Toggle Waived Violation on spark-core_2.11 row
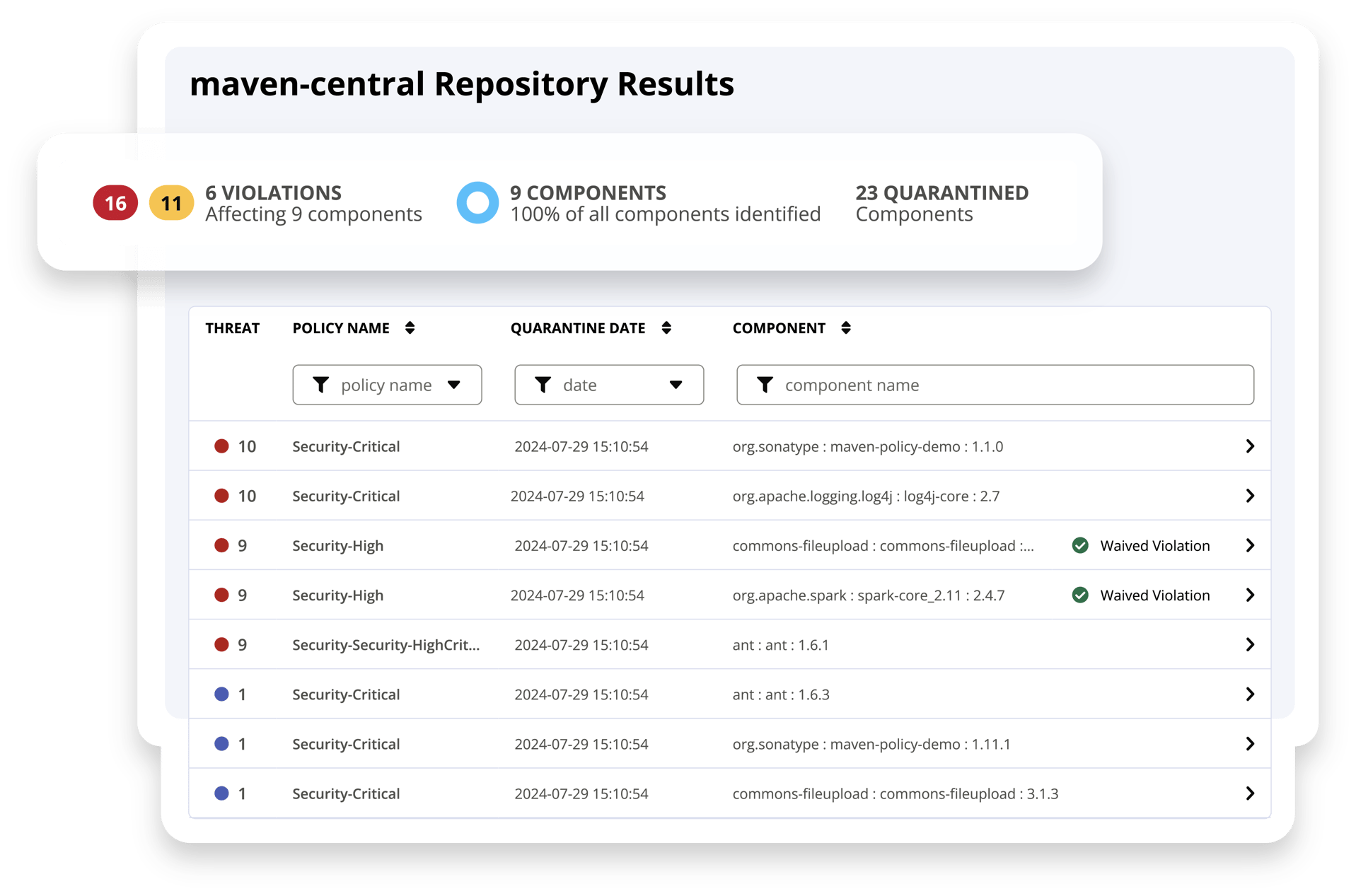Viewport: 1356px width, 896px height. pyautogui.click(x=1141, y=595)
